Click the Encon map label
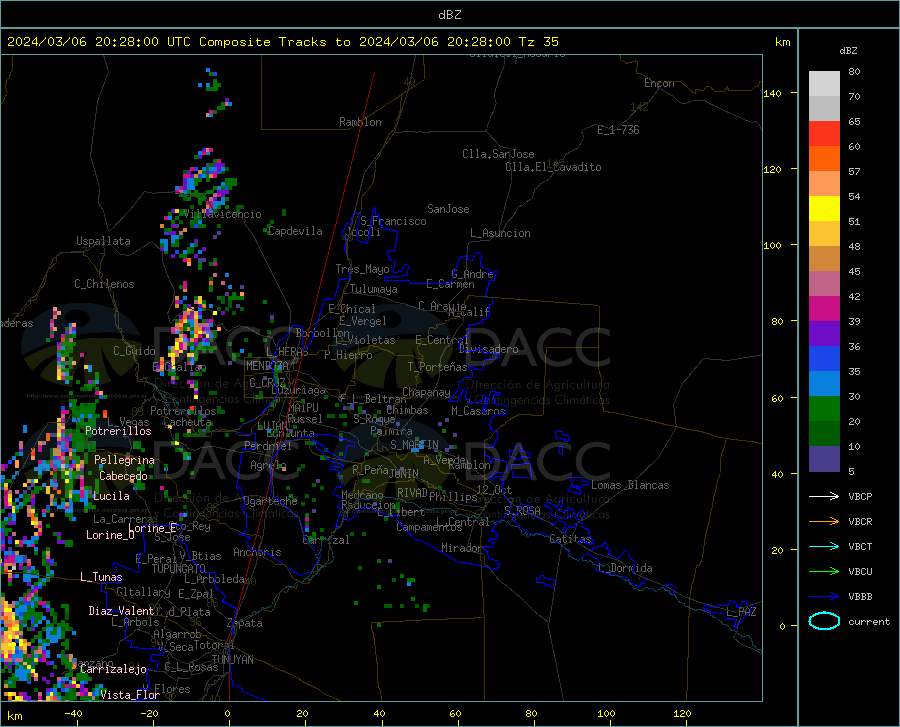 pos(659,83)
